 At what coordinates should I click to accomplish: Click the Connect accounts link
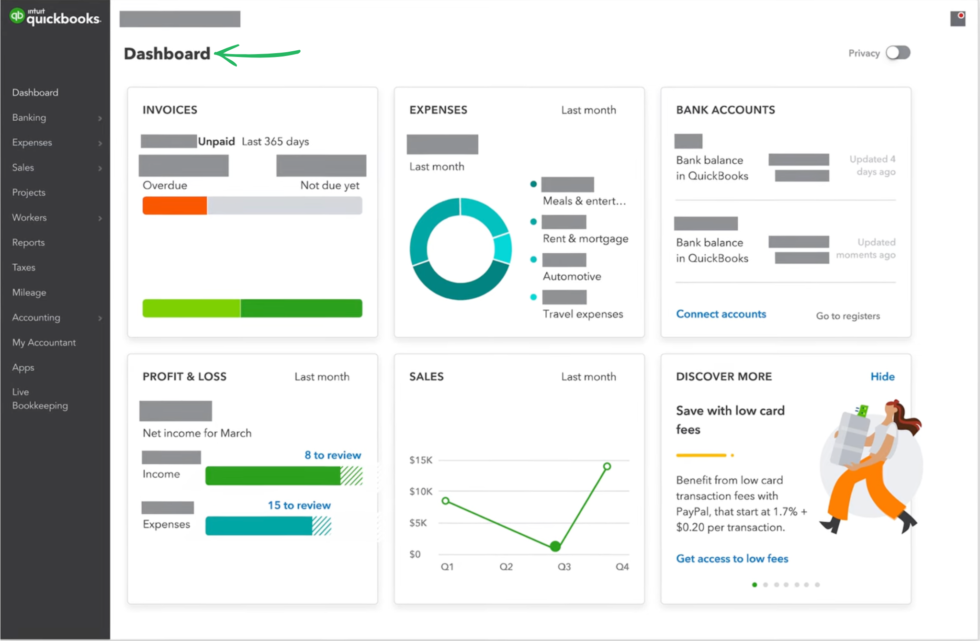tap(721, 314)
